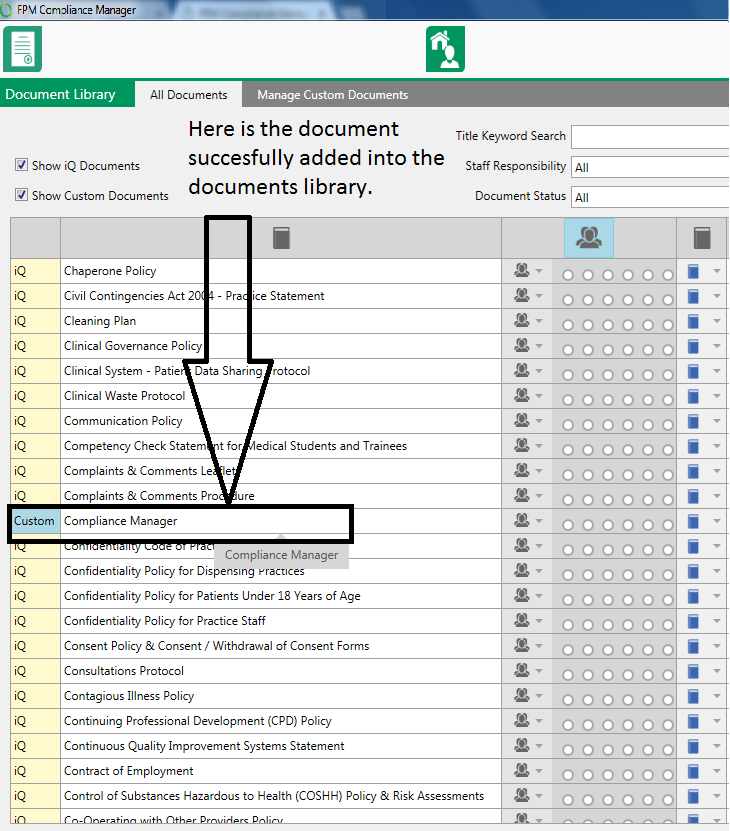Click the staff icon in Chaperone Policy row
Screen dimensions: 730x831
point(521,271)
